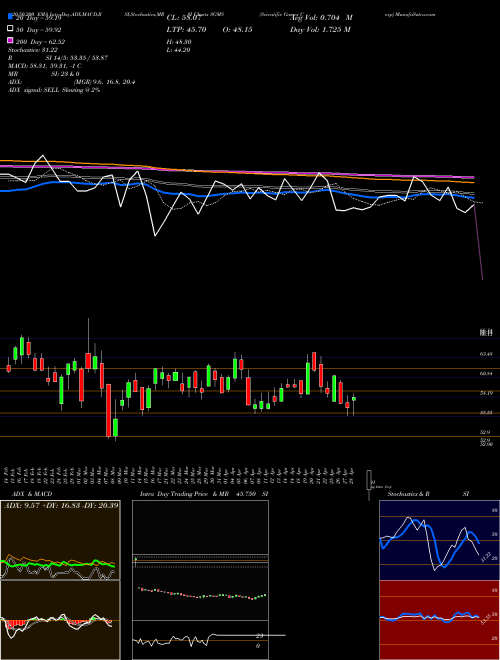Image resolution: width=500 pixels, height=660 pixels.
Task: Open the red RSI chart panel
Action: (x=439, y=620)
